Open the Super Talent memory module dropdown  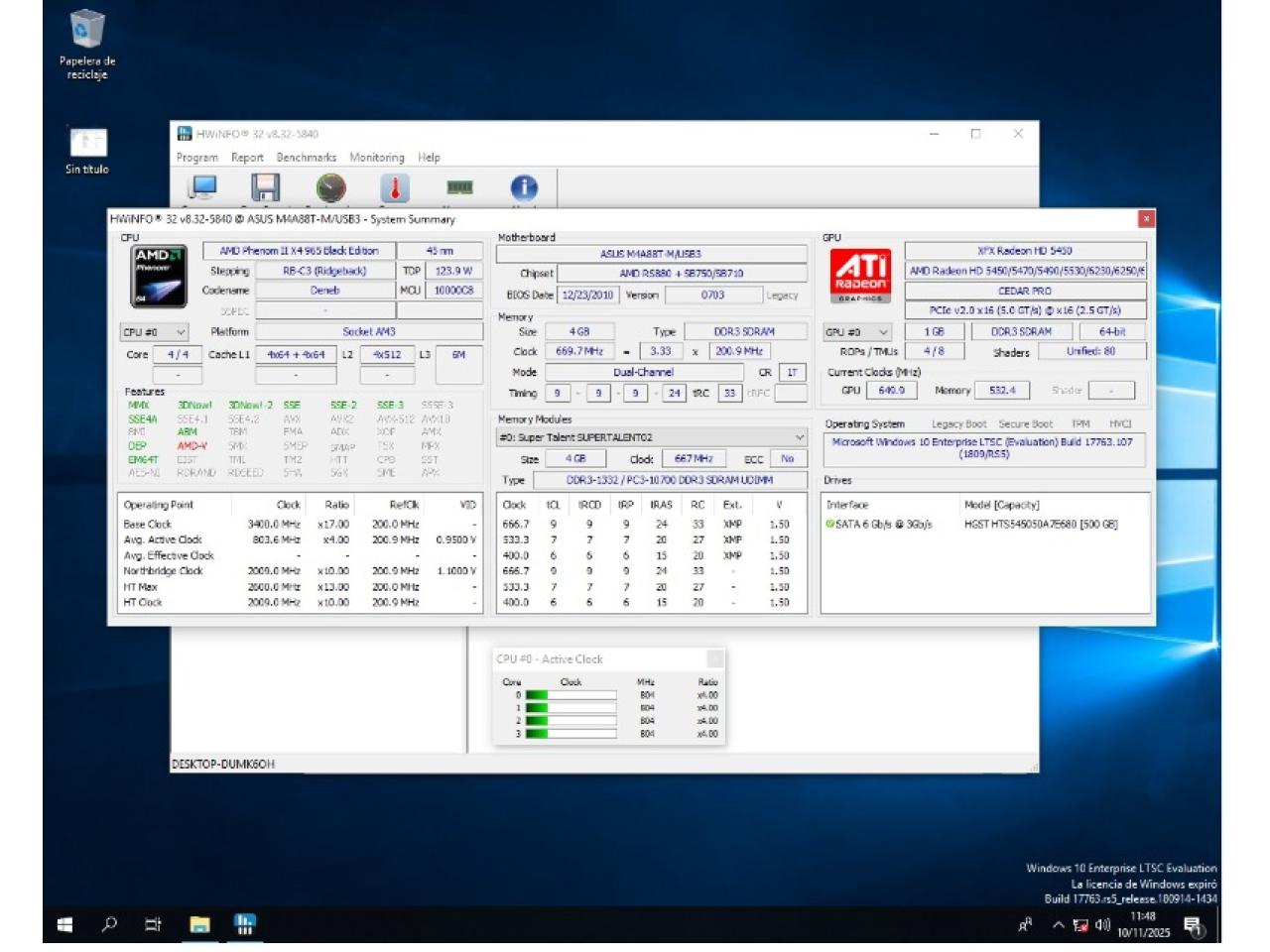click(x=651, y=437)
